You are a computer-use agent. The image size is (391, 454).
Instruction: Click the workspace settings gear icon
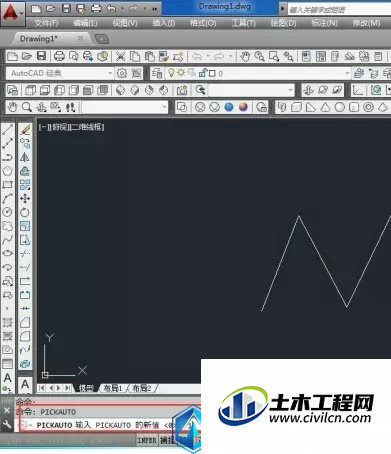pos(122,73)
